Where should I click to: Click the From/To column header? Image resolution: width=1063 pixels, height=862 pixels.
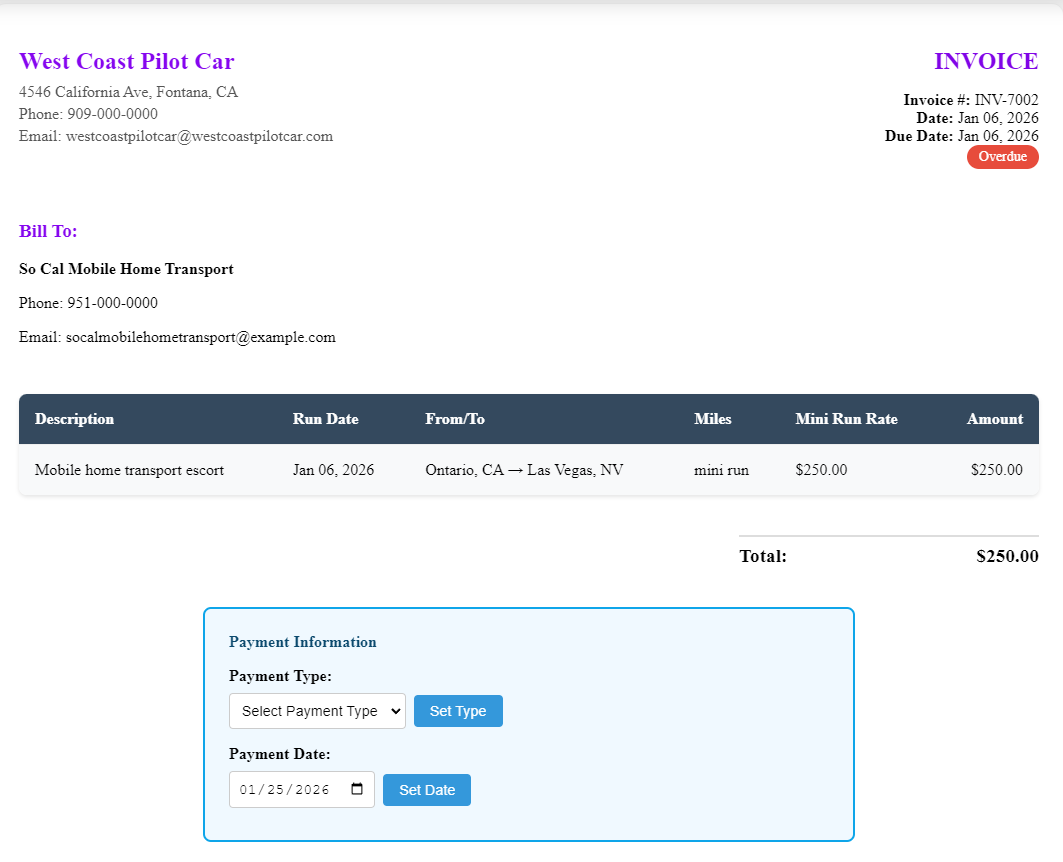455,419
